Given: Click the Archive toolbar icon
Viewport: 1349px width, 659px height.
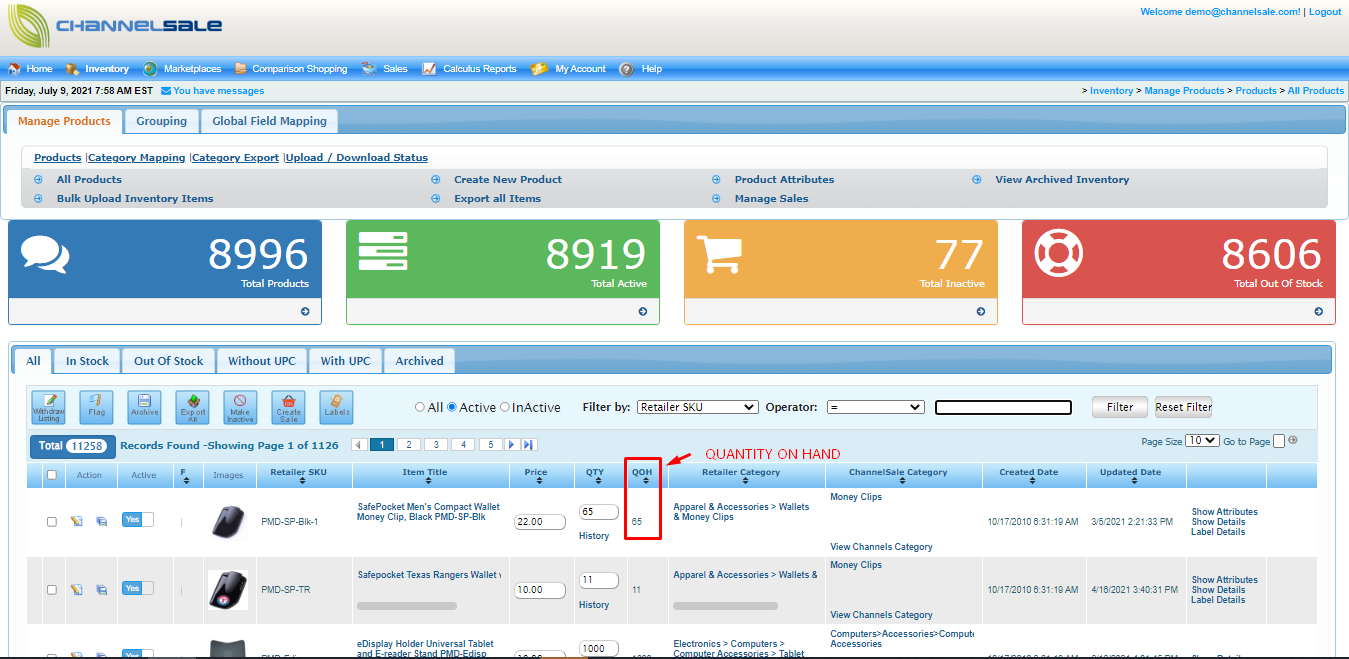Looking at the screenshot, I should point(144,407).
